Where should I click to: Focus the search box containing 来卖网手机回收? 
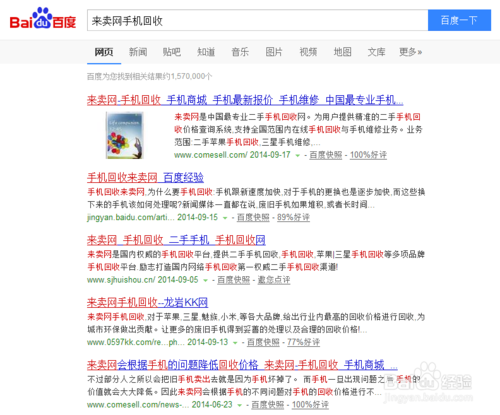point(257,20)
